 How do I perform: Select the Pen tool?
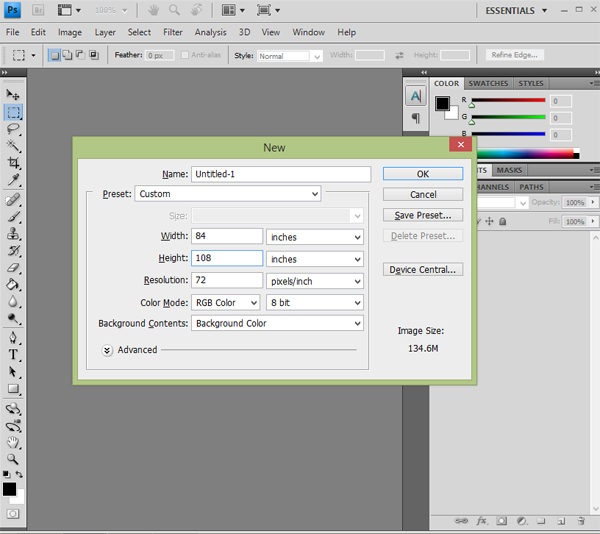(13, 338)
